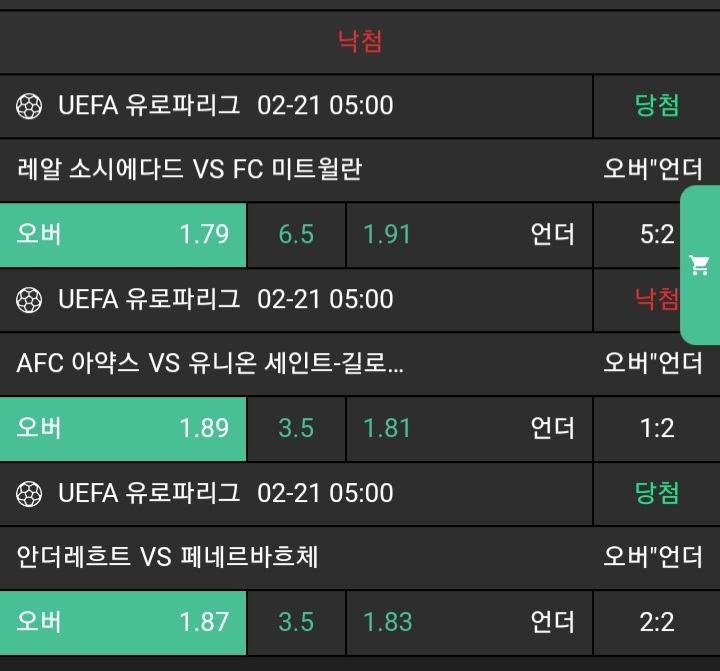Click soccer ball icon for Ajax match

tap(30, 299)
